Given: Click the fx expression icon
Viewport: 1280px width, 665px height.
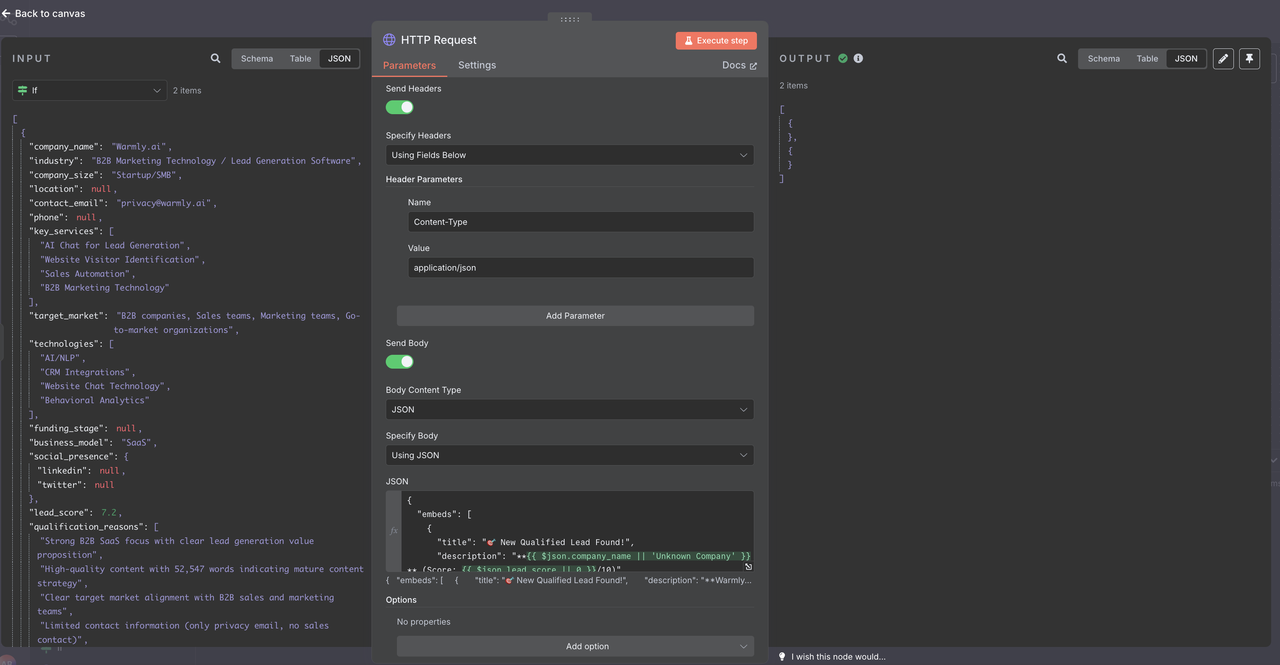Looking at the screenshot, I should 394,531.
